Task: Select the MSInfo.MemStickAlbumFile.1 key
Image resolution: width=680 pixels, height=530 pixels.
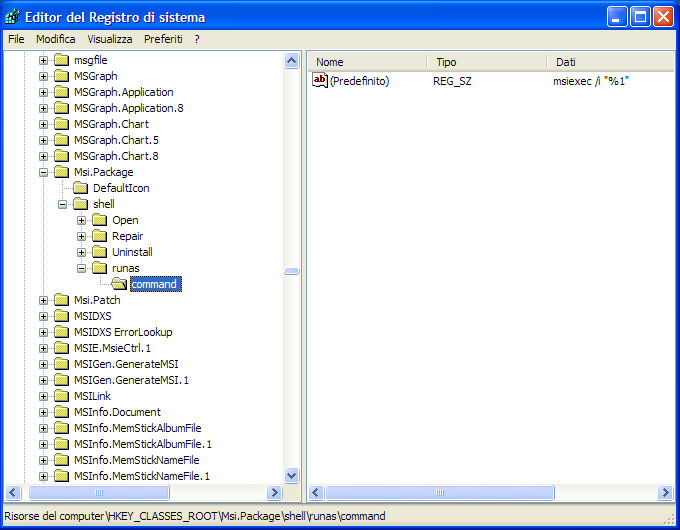Action: 143,444
